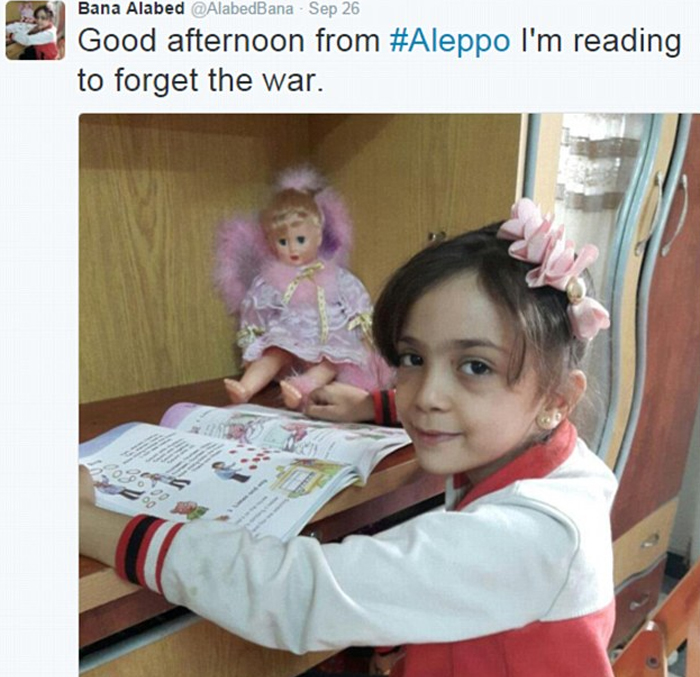Click the phrase 'I'm reading' in tweet
Screen dimensions: 700x677
coord(601,42)
